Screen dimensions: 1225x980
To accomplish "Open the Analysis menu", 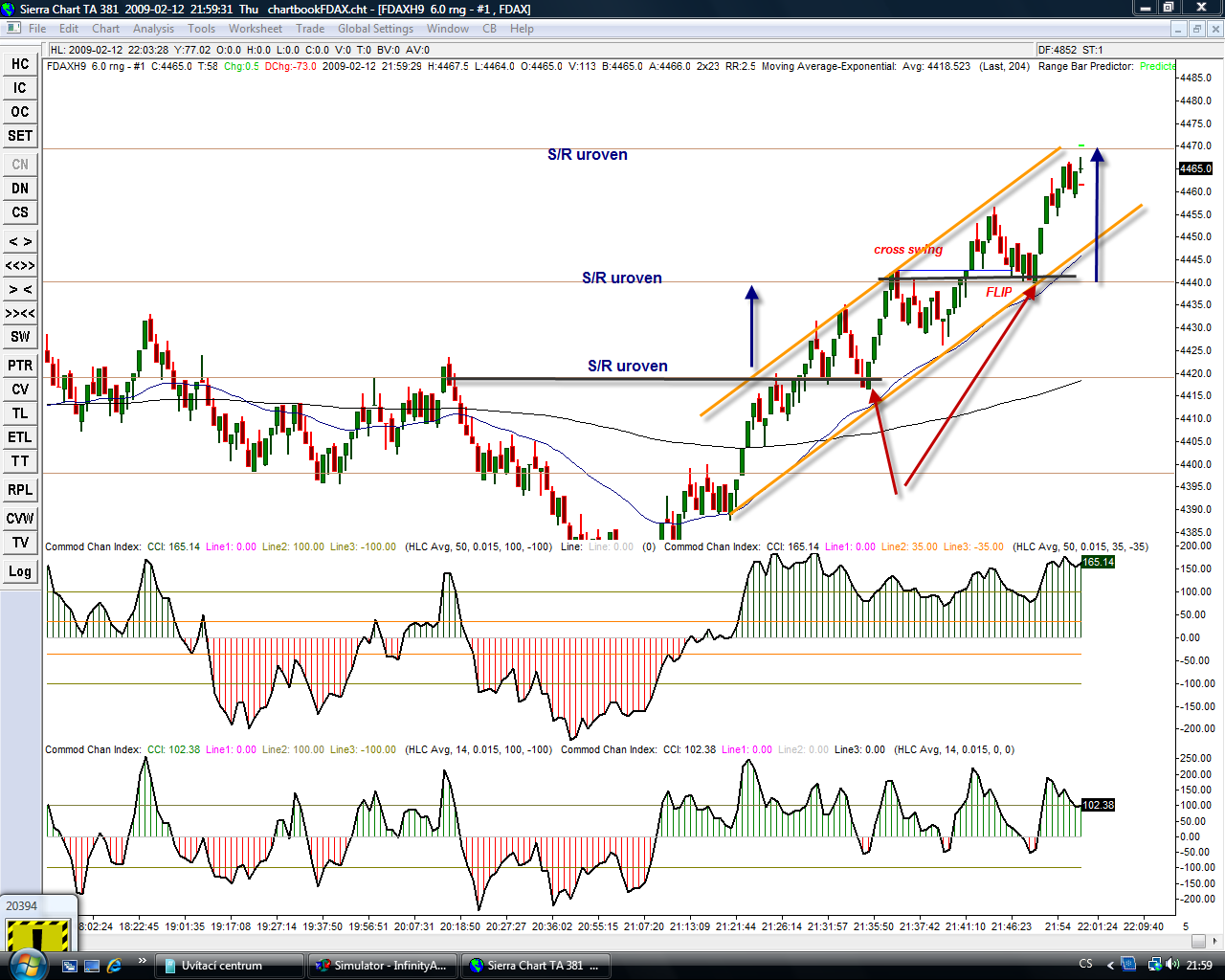I will [154, 29].
